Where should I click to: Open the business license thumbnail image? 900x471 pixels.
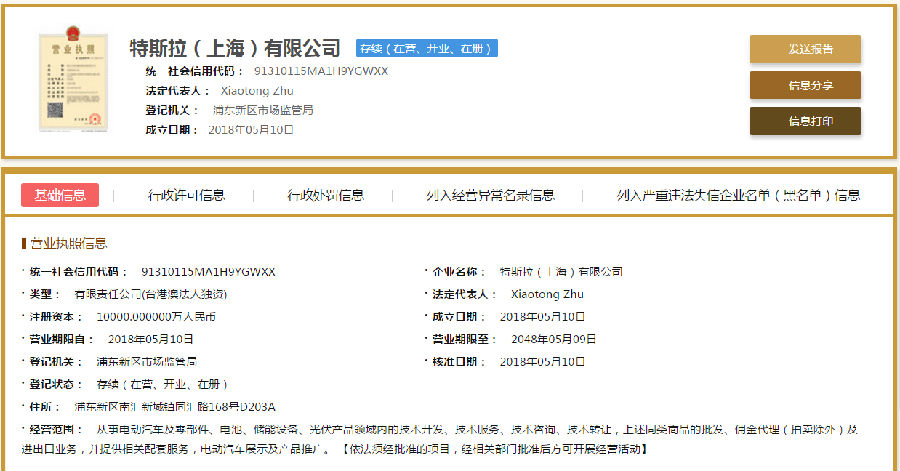(73, 79)
